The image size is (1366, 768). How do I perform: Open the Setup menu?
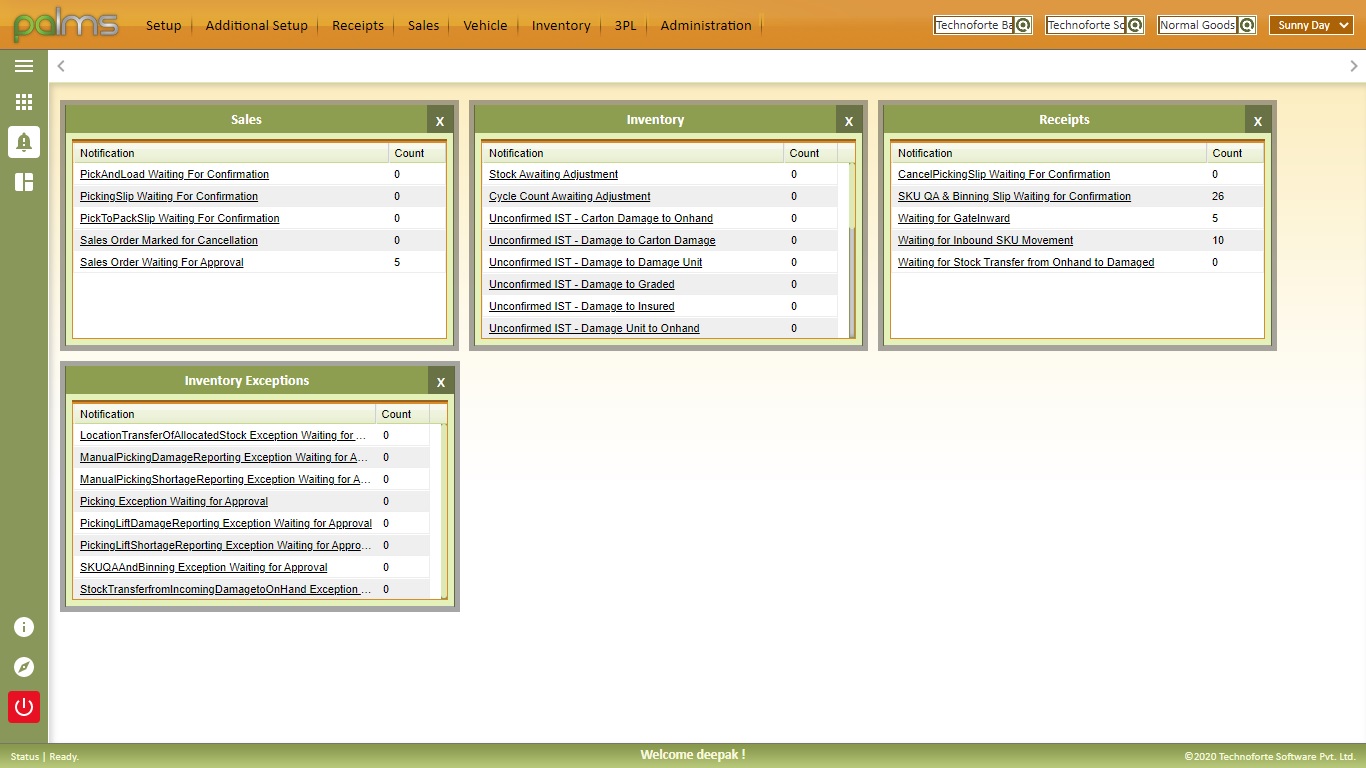tap(163, 25)
